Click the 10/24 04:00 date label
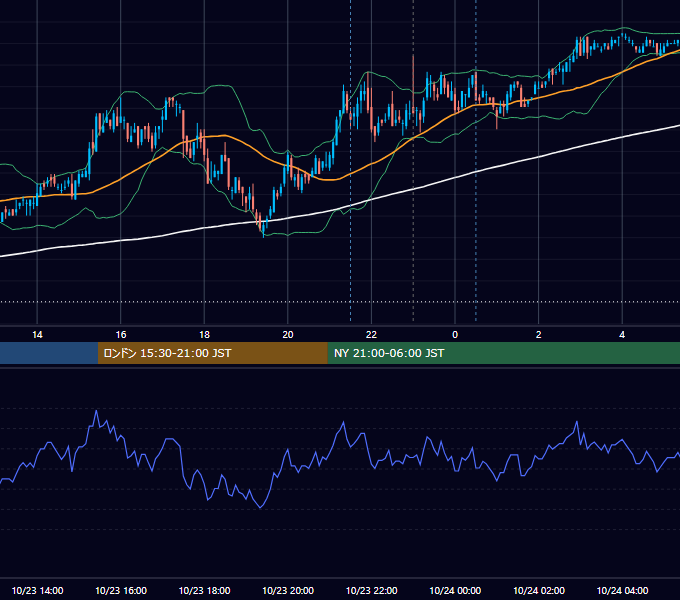680x600 pixels. coord(622,590)
